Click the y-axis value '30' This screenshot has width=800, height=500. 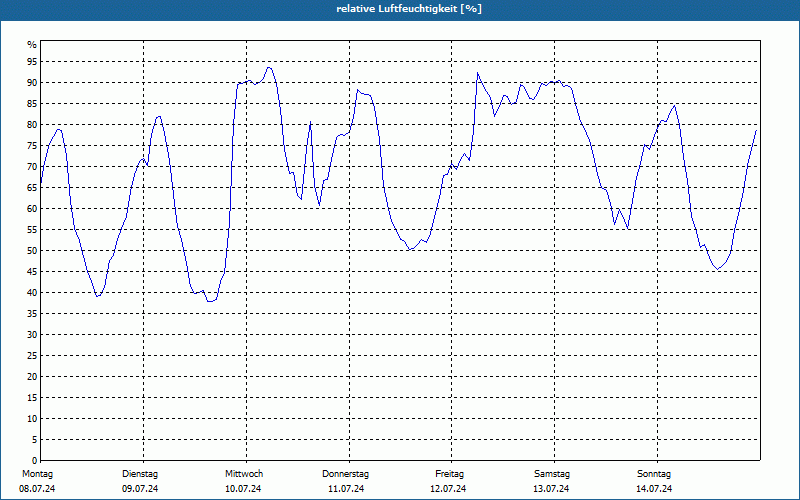point(32,335)
